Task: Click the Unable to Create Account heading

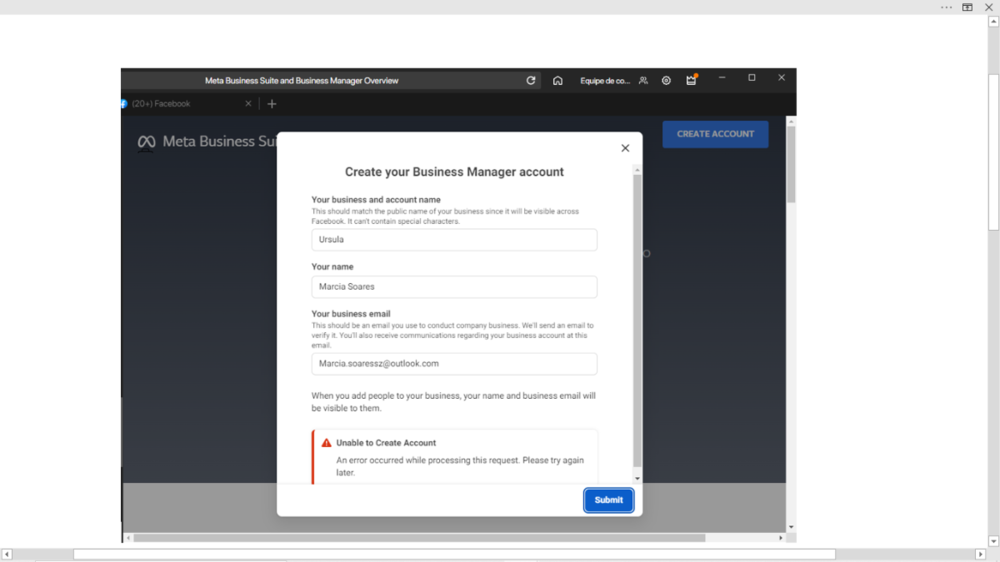Action: tap(386, 443)
